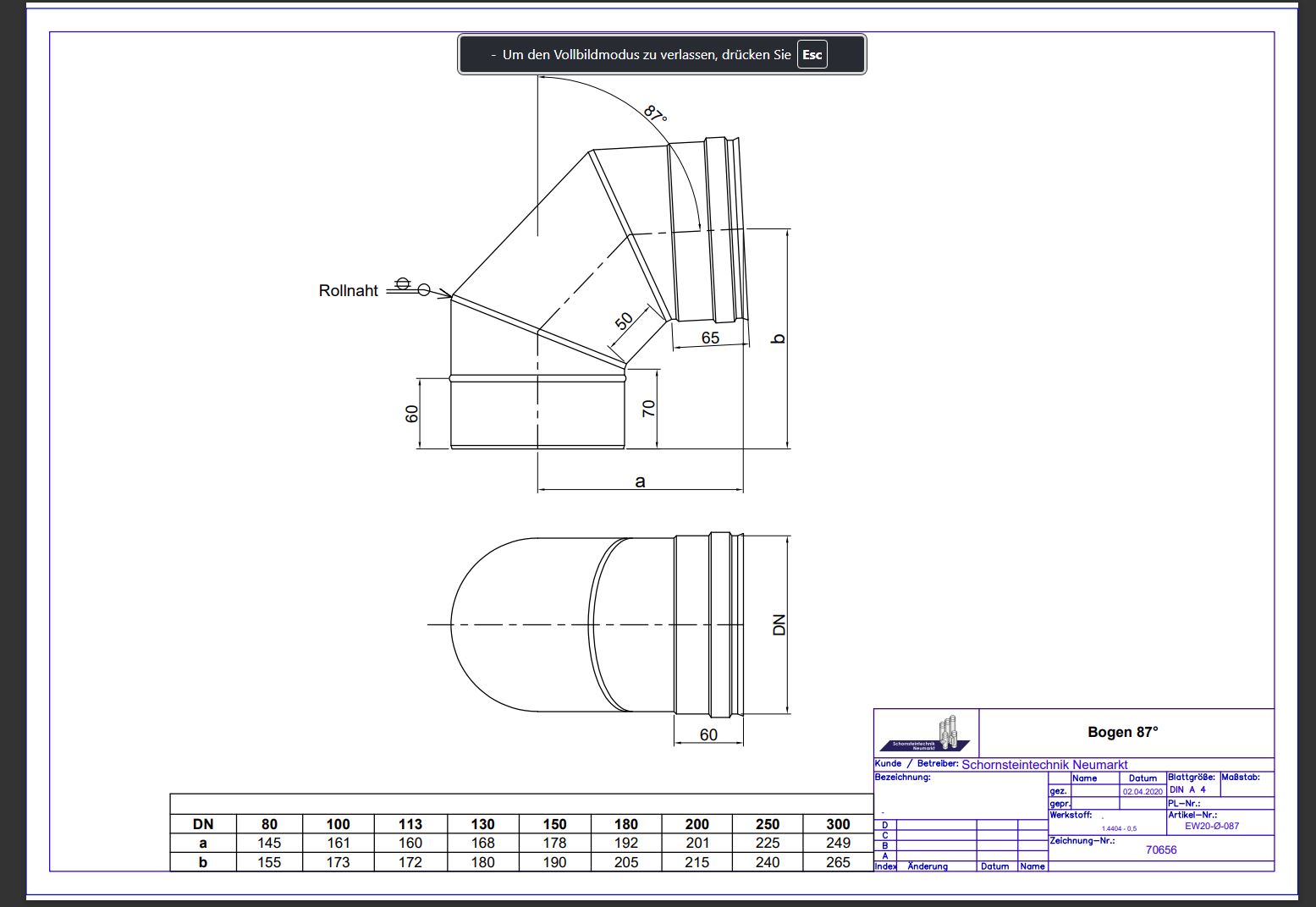Click the 87° angle label

pyautogui.click(x=654, y=113)
